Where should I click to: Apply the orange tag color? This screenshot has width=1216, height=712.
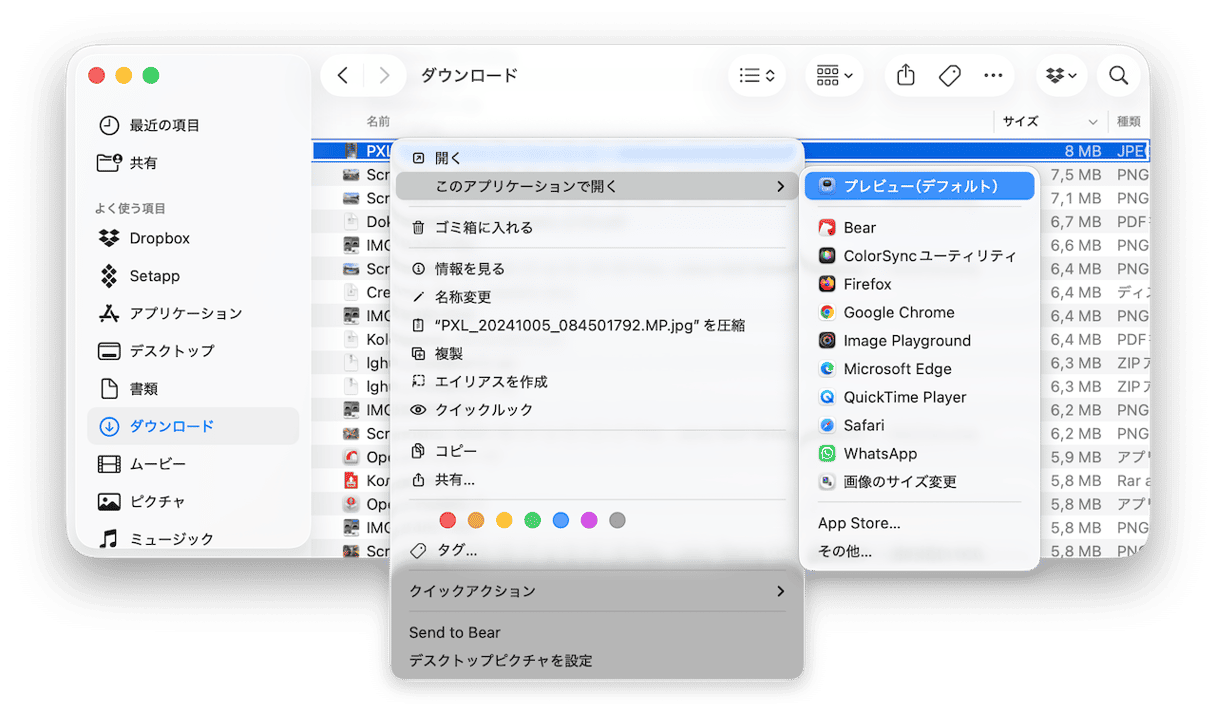point(476,520)
